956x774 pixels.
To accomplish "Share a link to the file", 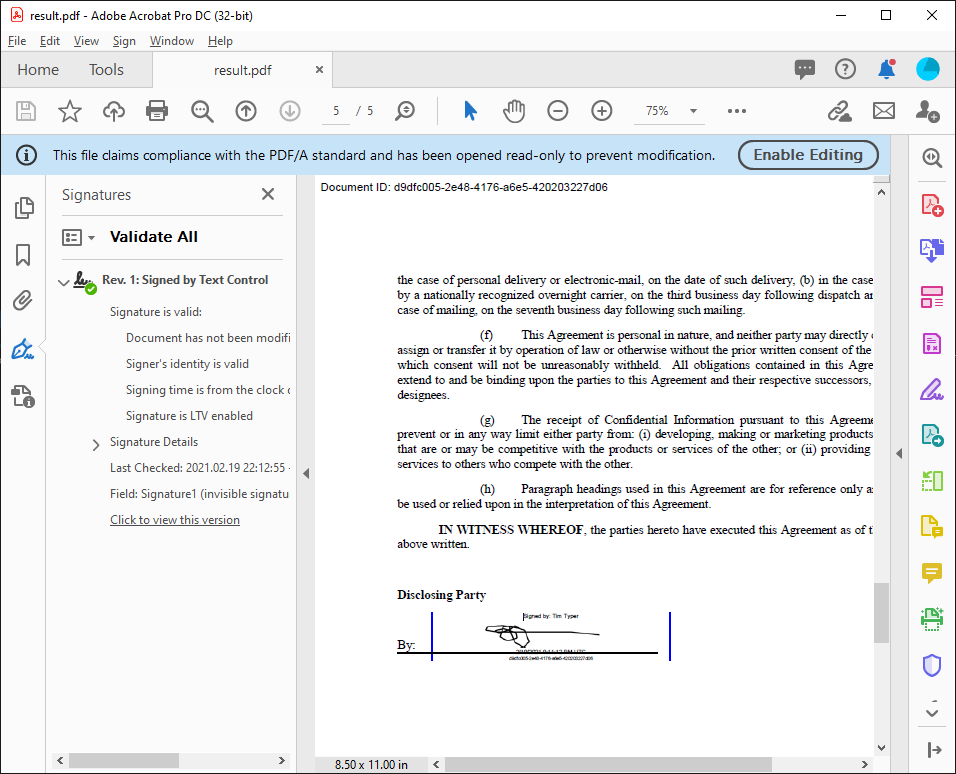I will click(840, 111).
